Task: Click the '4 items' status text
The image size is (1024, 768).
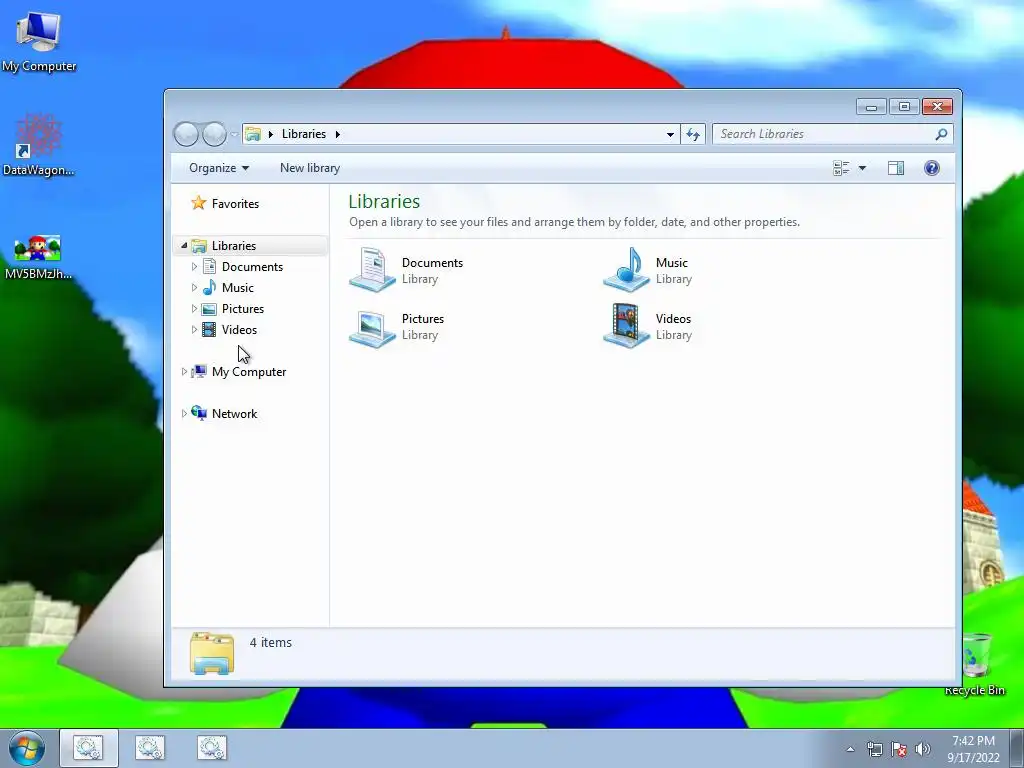Action: click(270, 643)
